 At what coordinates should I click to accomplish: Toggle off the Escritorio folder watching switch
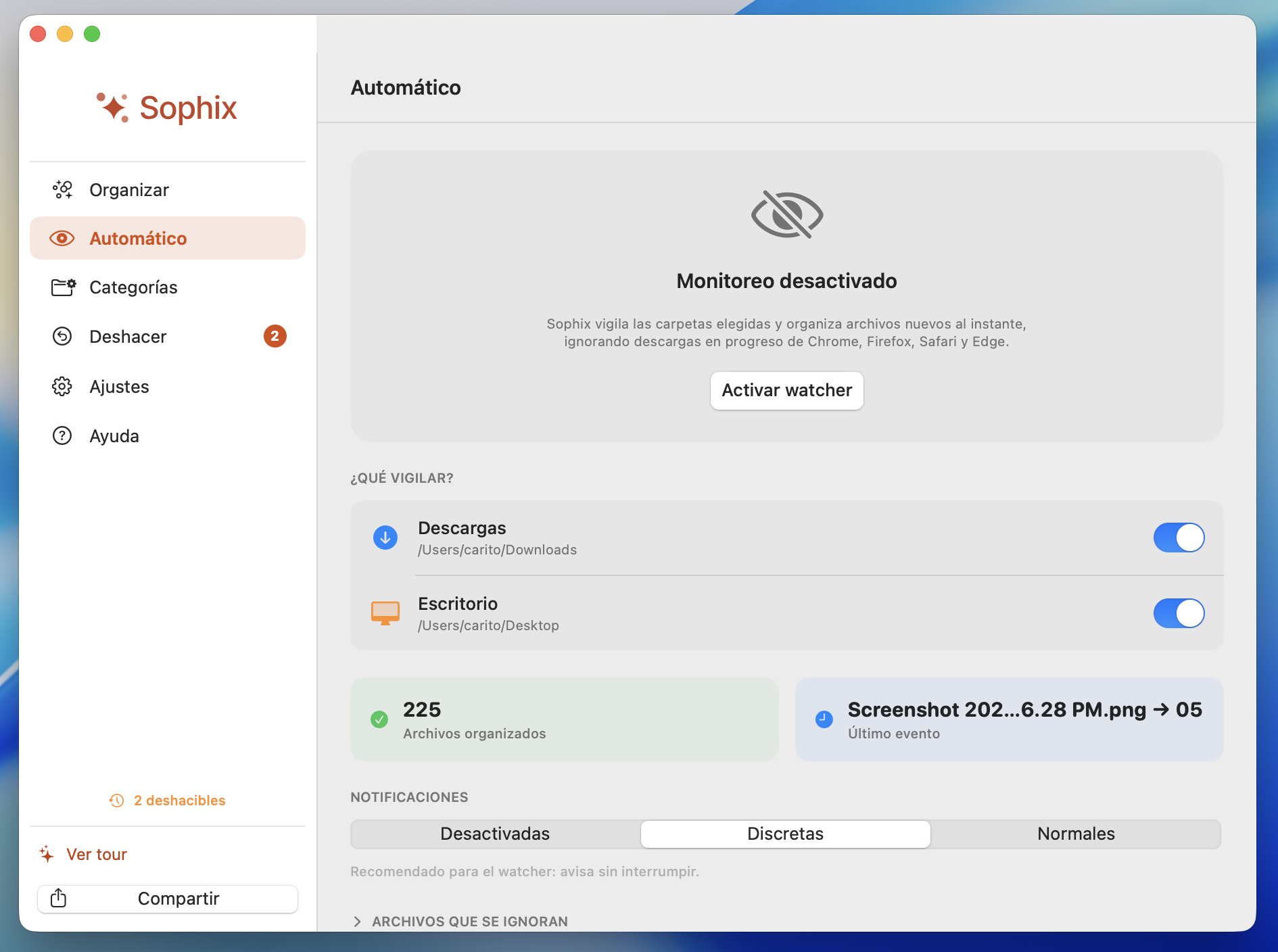pos(1179,613)
